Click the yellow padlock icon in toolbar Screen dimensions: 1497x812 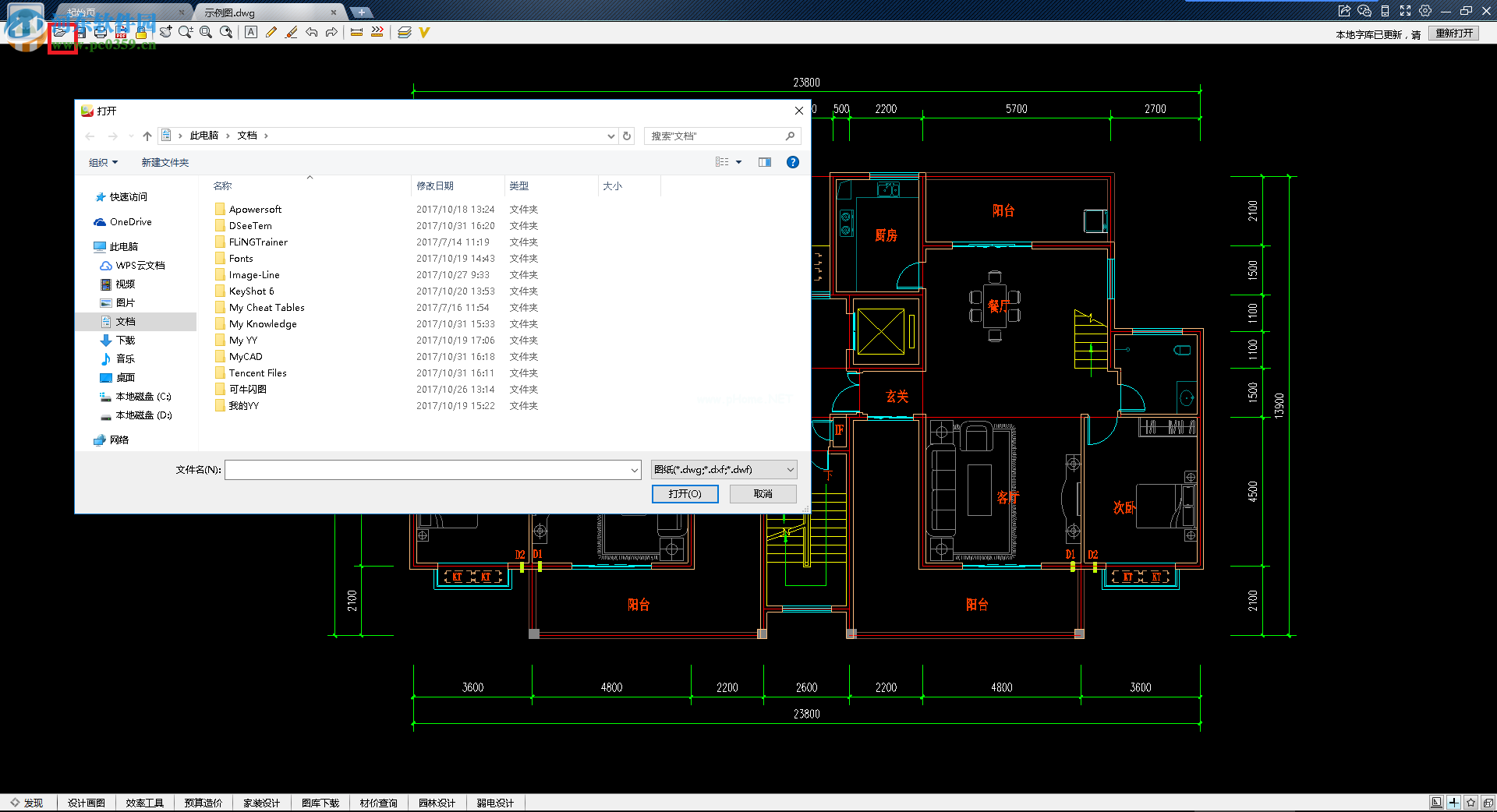pos(141,32)
